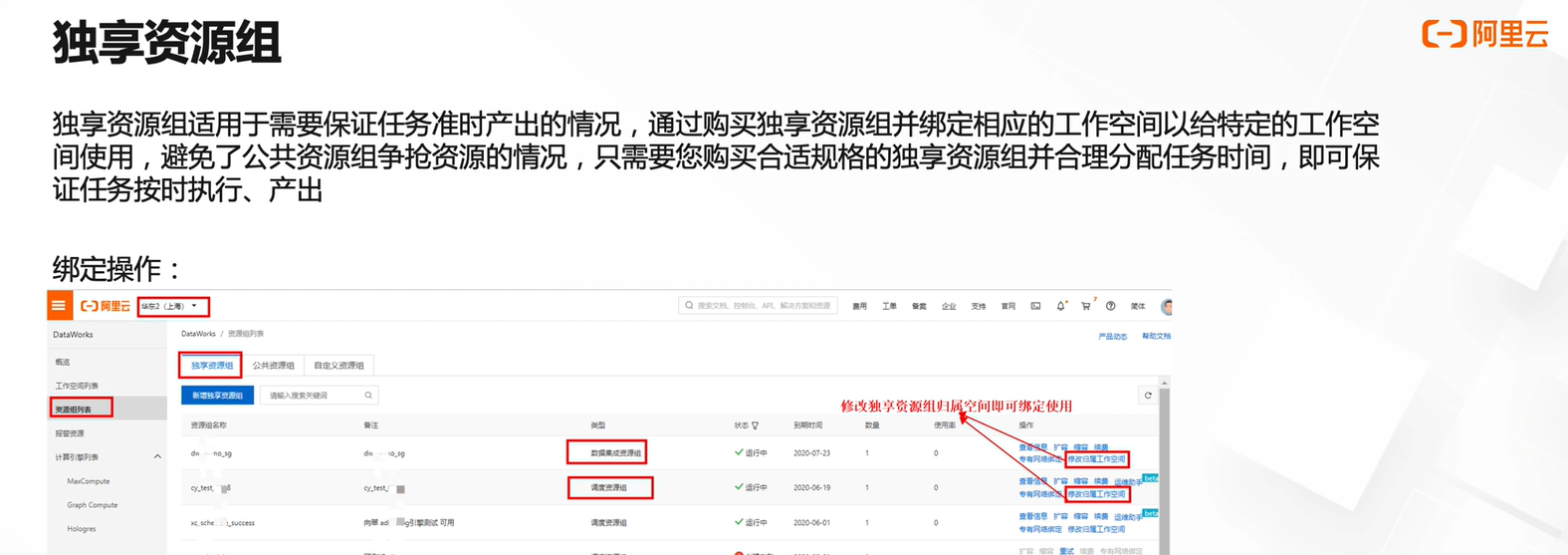1568x555 pixels.
Task: Open the 备案 menu in the top bar
Action: click(919, 306)
